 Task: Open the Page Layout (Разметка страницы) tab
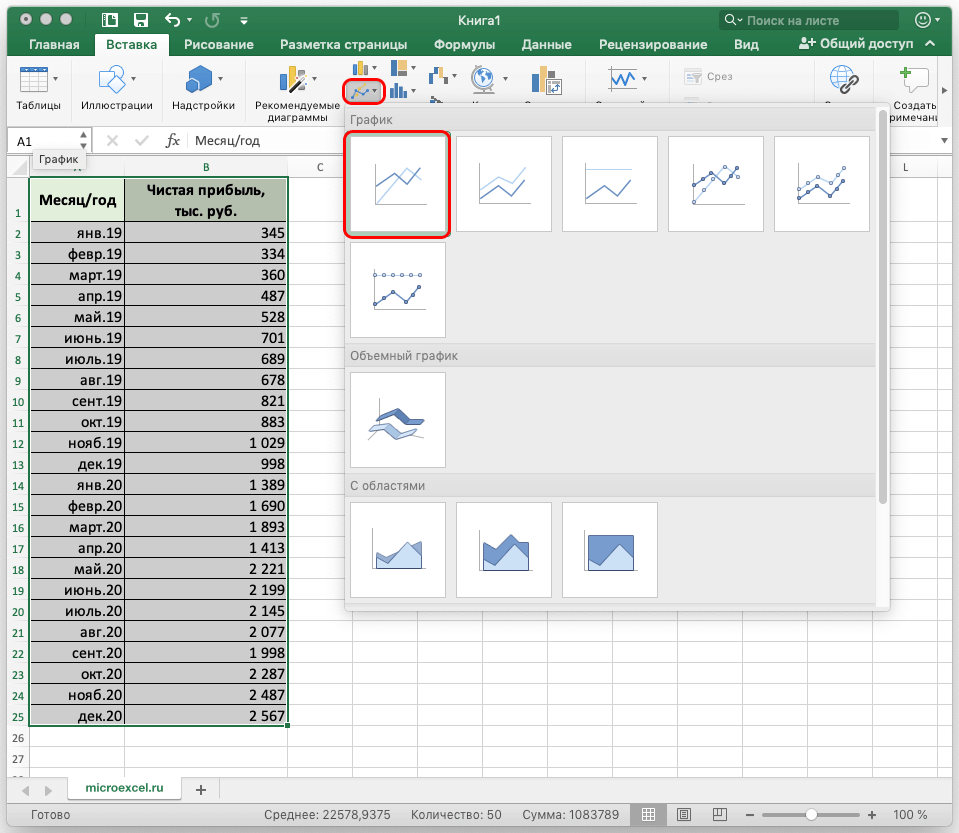pos(344,45)
